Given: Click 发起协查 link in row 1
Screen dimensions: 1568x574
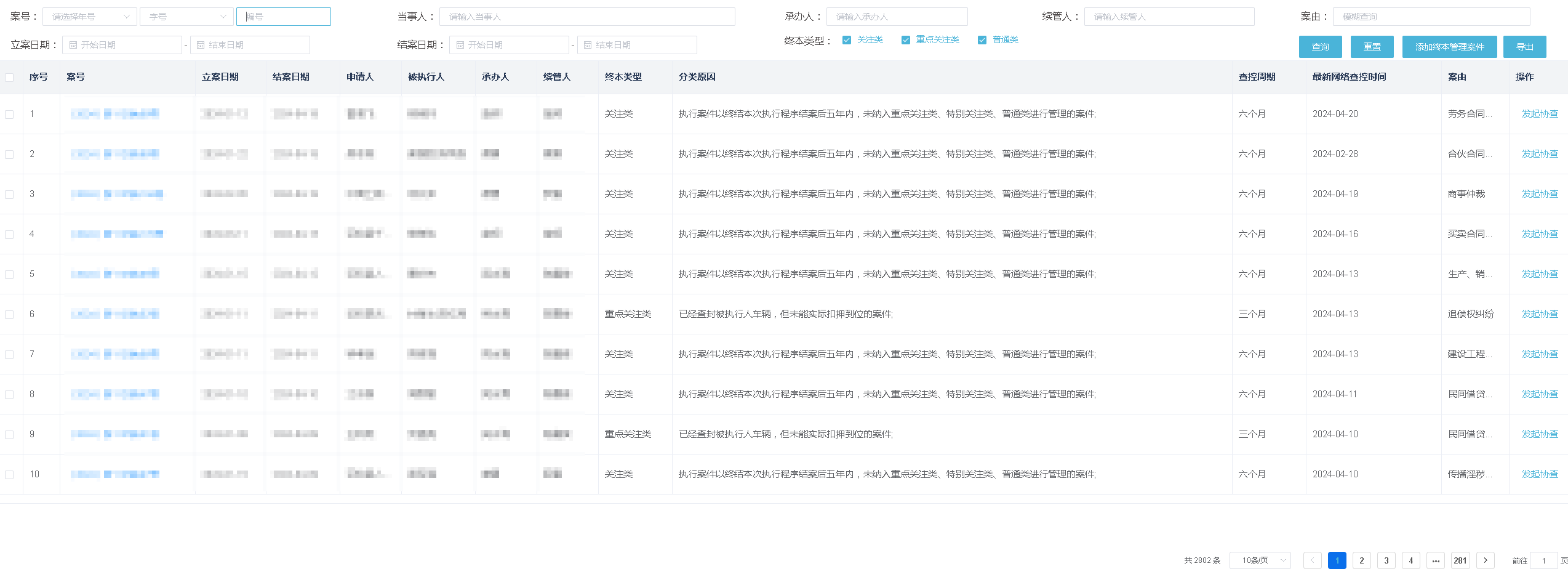Looking at the screenshot, I should pyautogui.click(x=1540, y=114).
